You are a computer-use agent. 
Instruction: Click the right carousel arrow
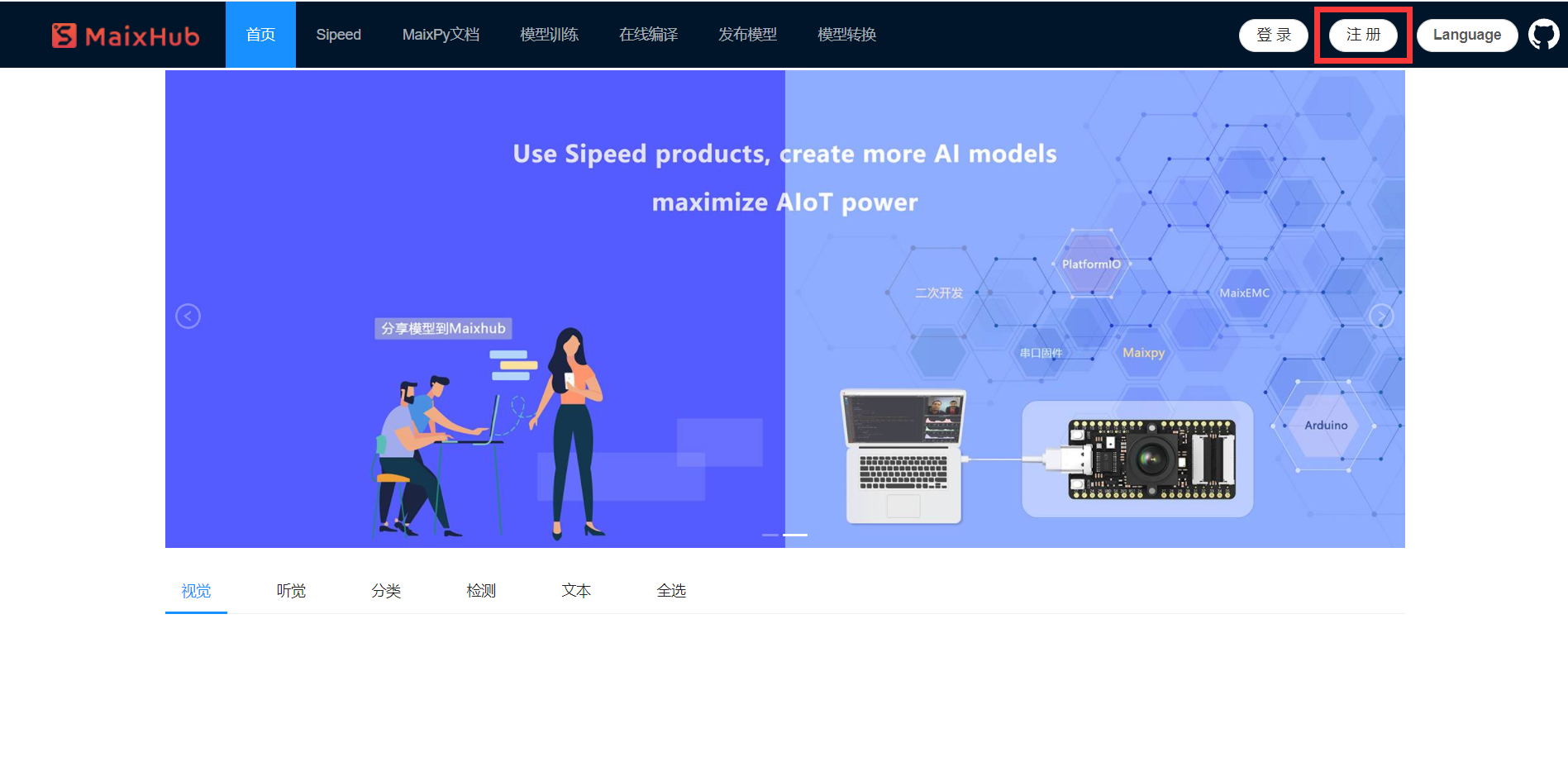1380,316
